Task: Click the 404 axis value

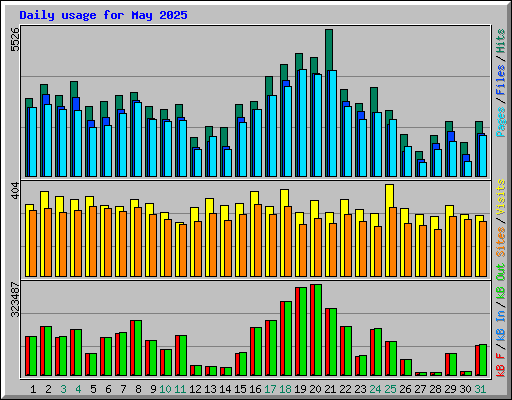Action: click(15, 191)
